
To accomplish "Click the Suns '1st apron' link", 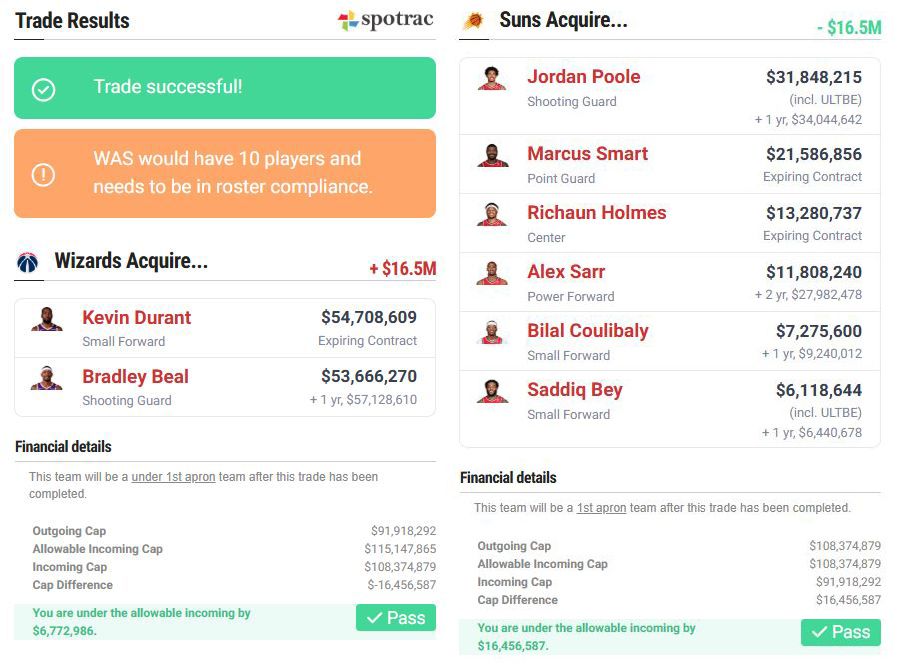I will pyautogui.click(x=601, y=508).
